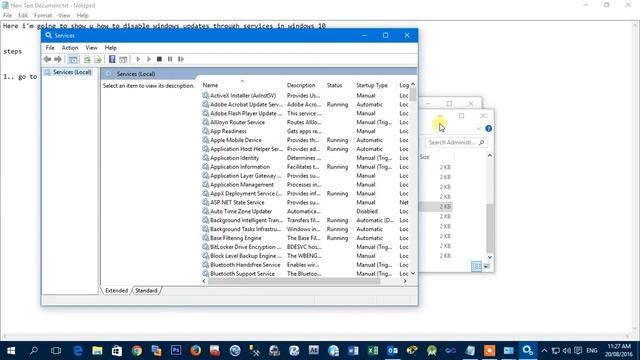Expand ribbon chevron in Administrative Tools window
The width and height of the screenshot is (640, 360).
pos(478,129)
